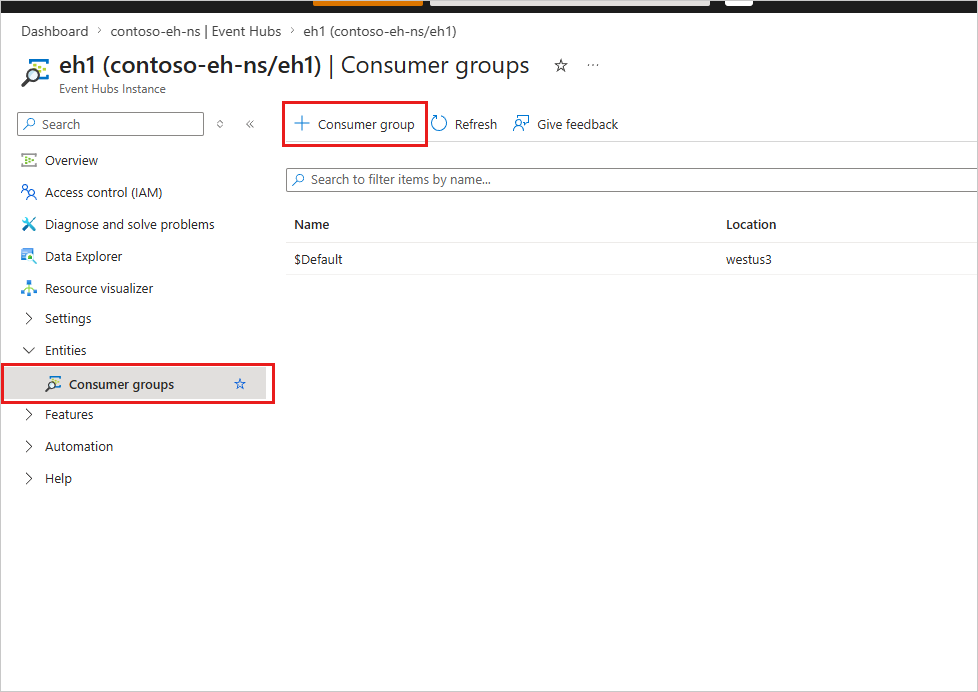Open the $Default consumer group row

point(631,259)
